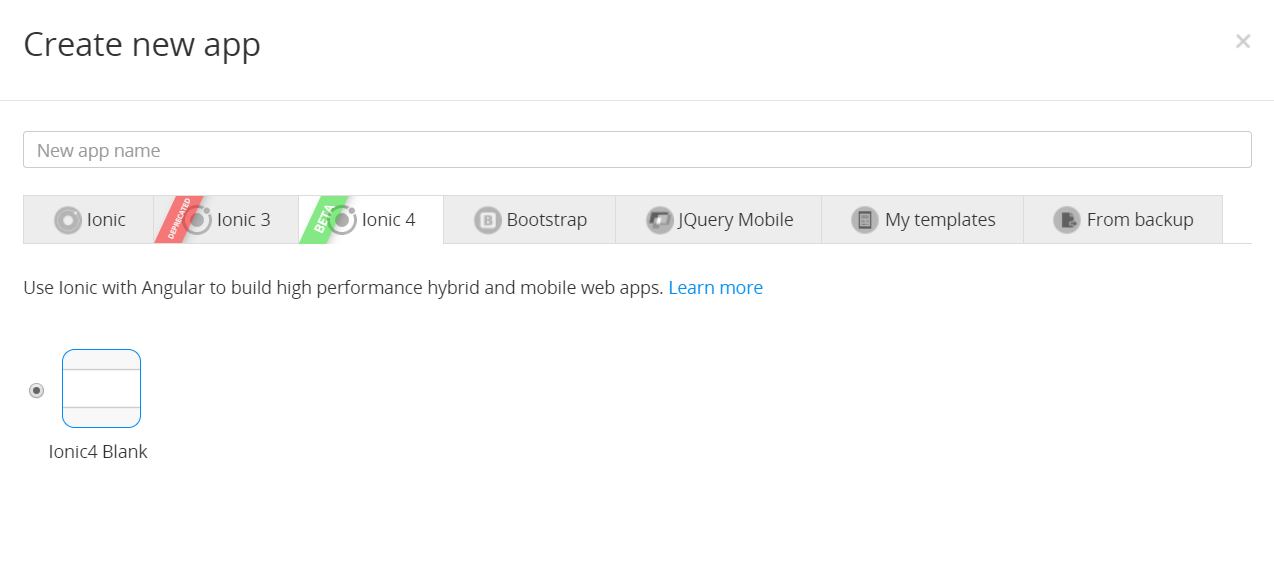Open the From backup tab

1123,220
